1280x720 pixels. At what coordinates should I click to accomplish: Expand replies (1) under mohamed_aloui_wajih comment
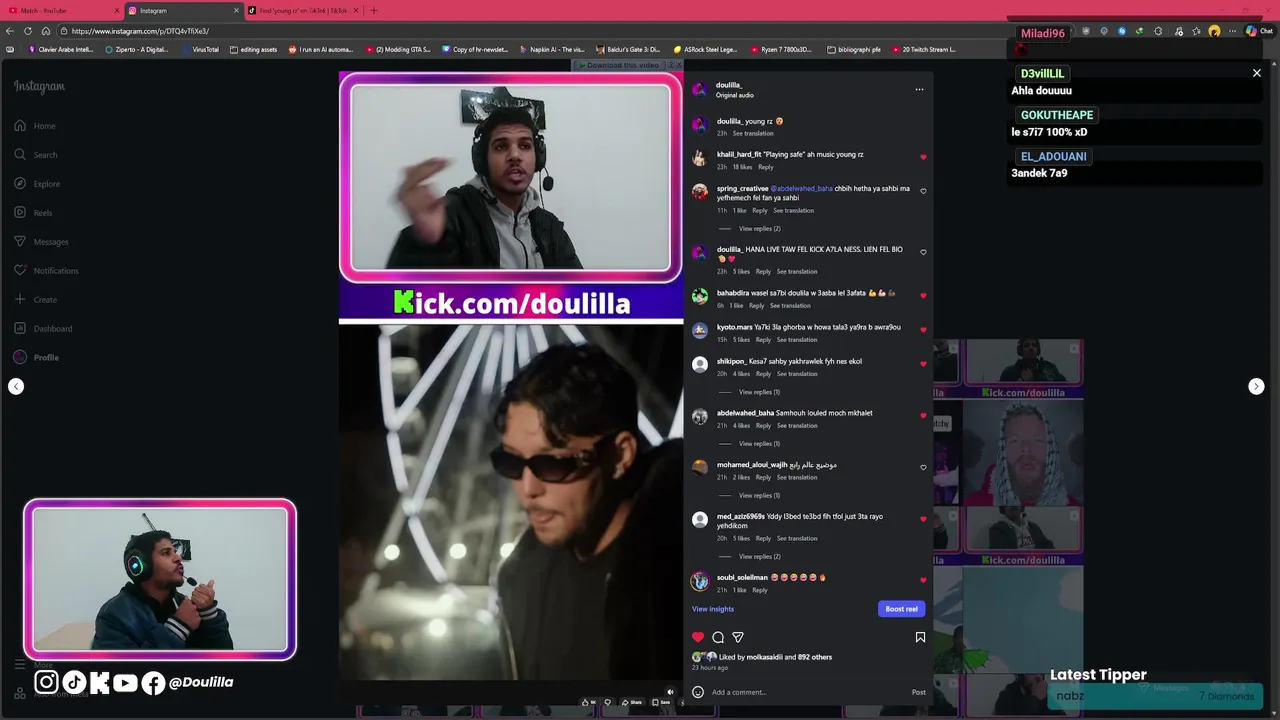(759, 496)
